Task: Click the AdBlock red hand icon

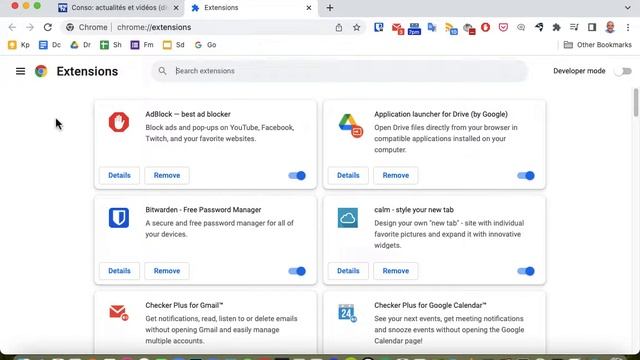Action: coord(119,122)
